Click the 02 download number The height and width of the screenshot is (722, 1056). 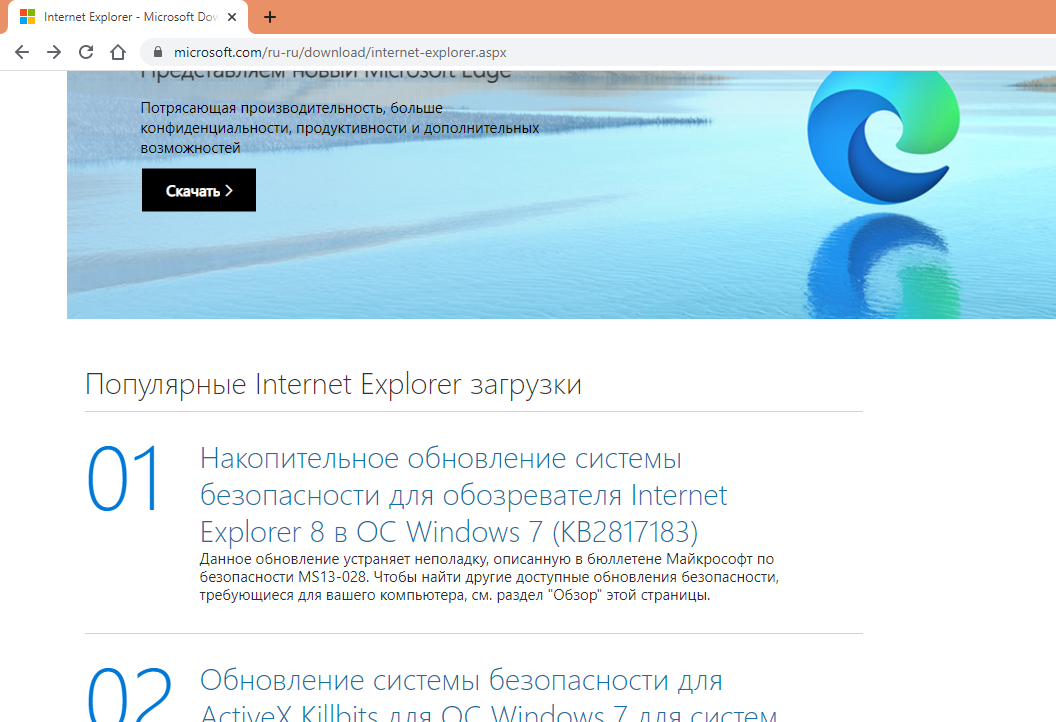[x=129, y=695]
